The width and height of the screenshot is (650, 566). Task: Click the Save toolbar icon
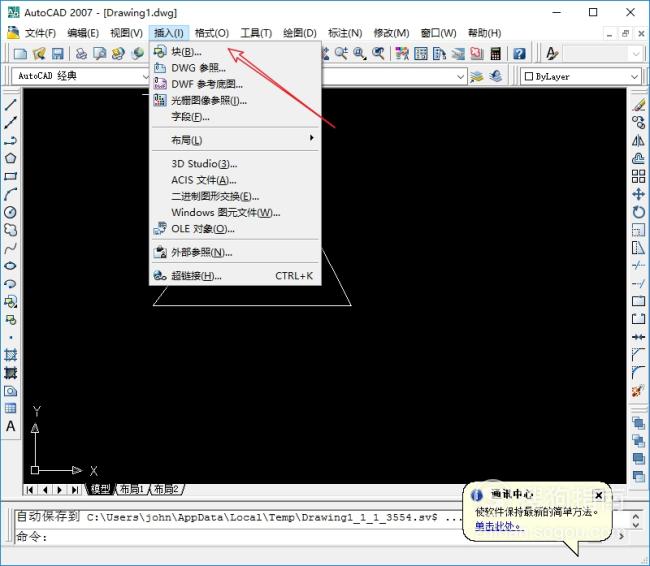(x=57, y=53)
